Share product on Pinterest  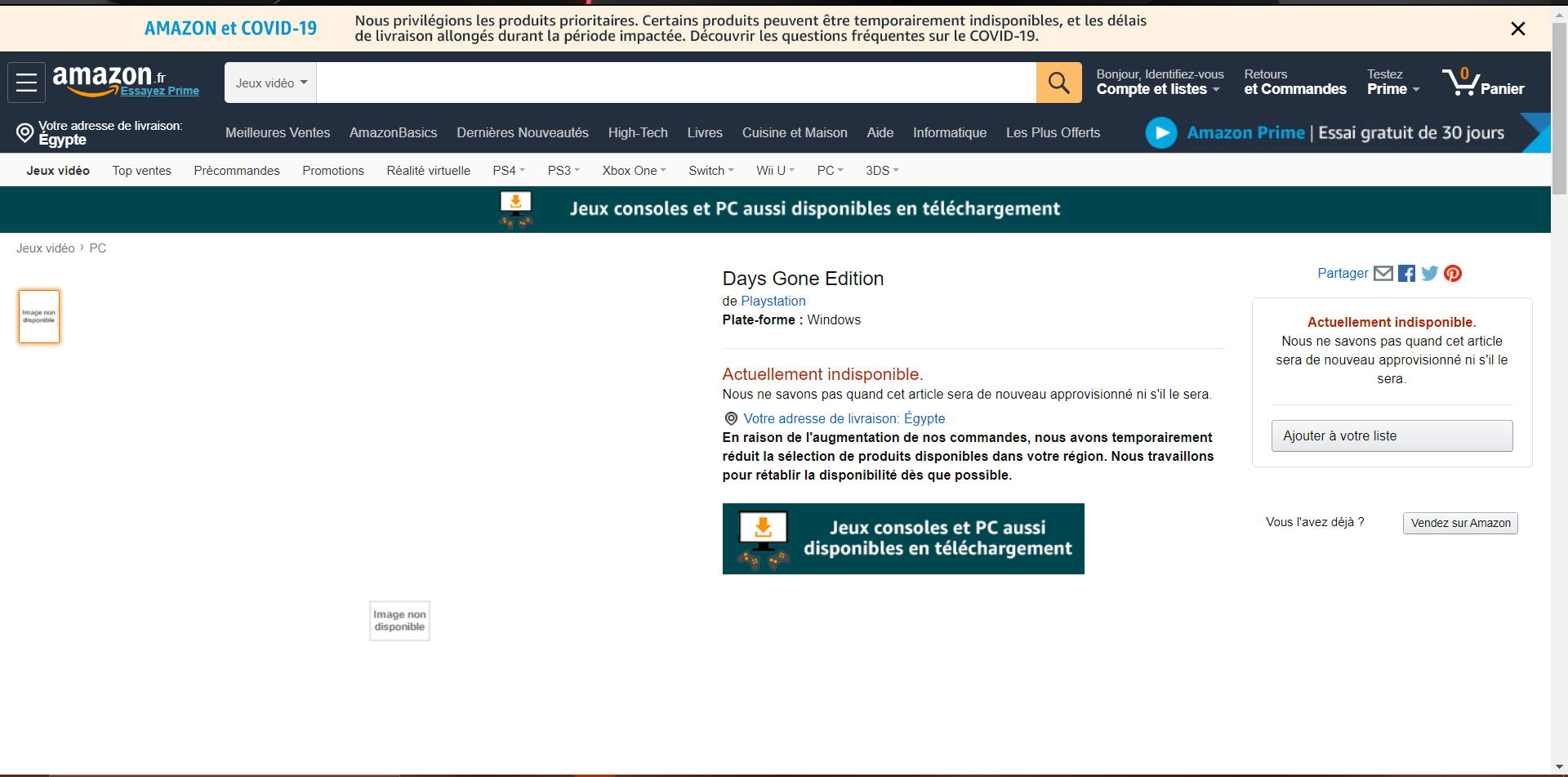pyautogui.click(x=1452, y=274)
